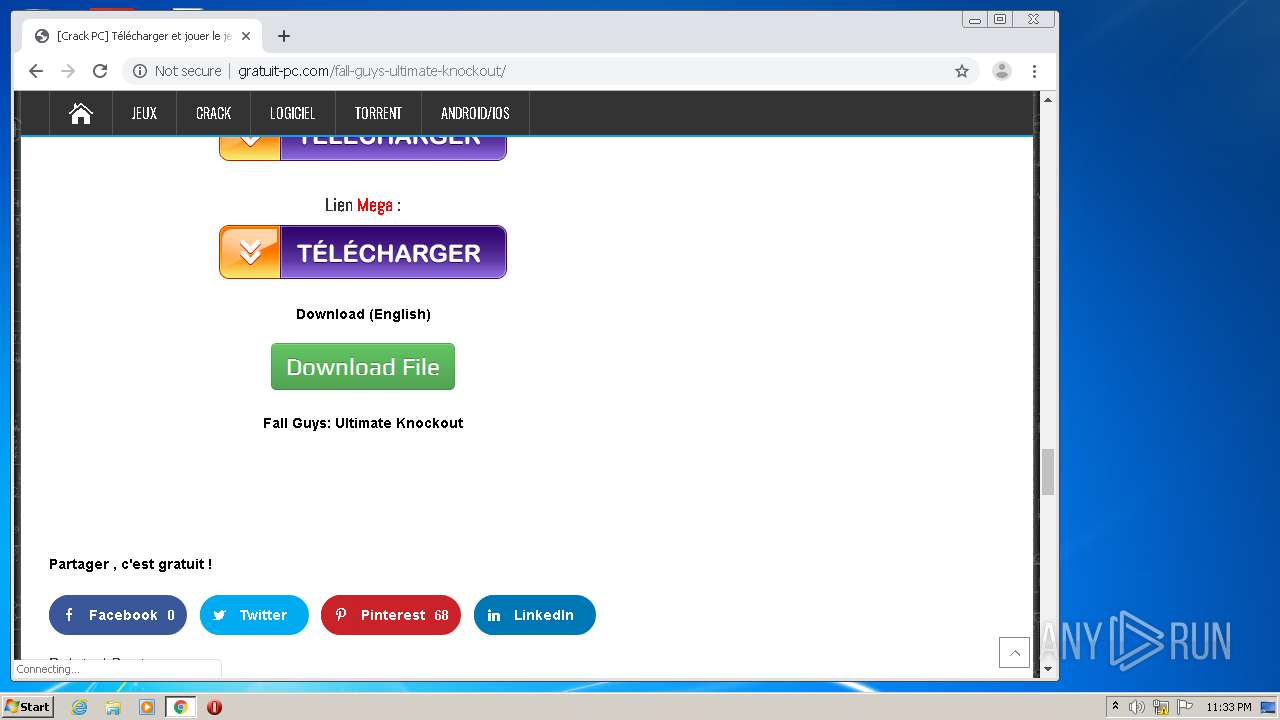
Task: Bookmark this page with the star
Action: click(962, 71)
